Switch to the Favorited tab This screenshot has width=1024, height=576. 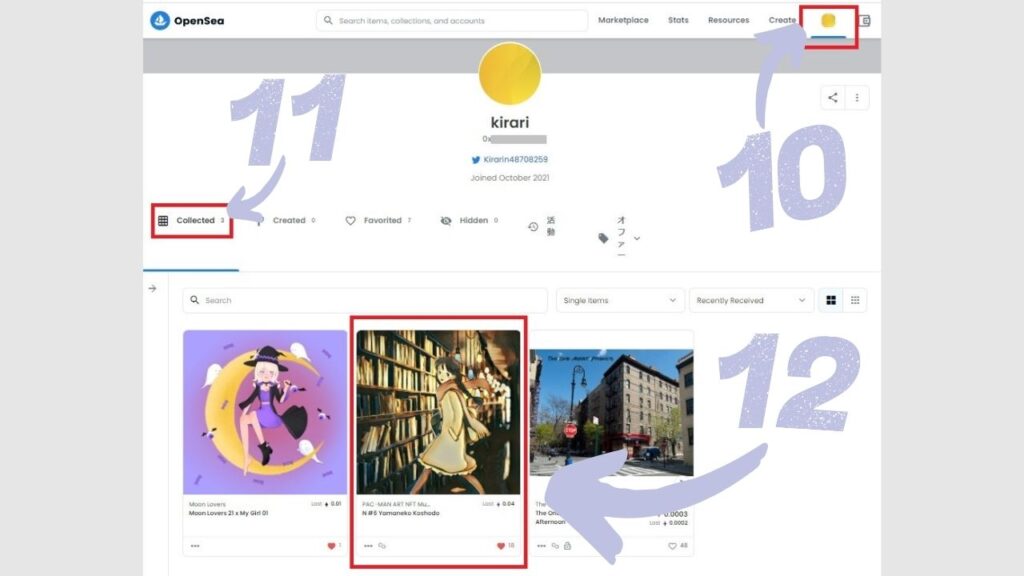(x=378, y=221)
